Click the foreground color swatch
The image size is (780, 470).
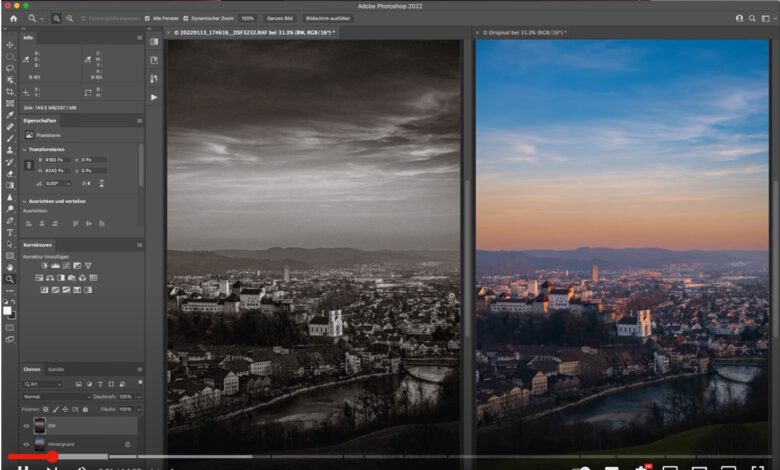pos(8,310)
